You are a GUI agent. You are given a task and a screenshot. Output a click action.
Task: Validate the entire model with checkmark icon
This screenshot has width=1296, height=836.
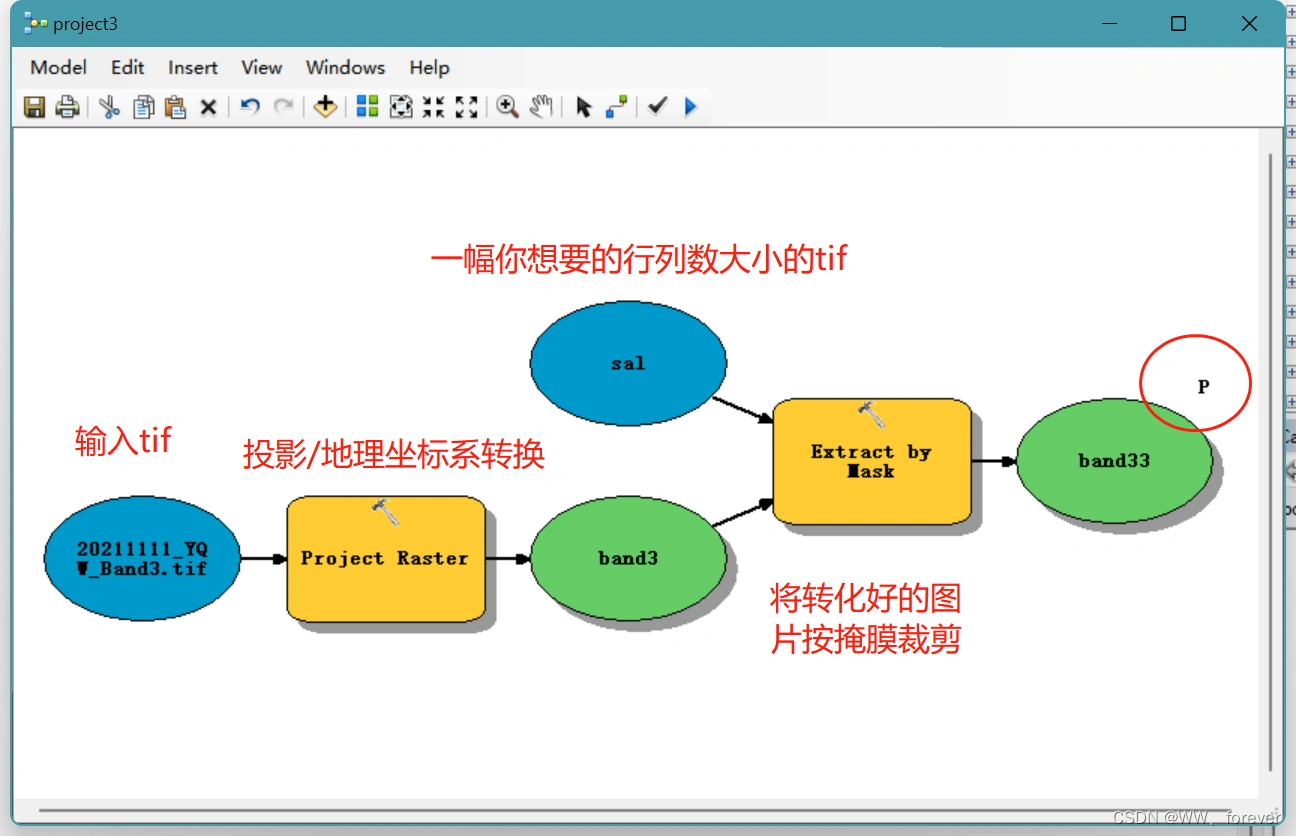[x=657, y=105]
